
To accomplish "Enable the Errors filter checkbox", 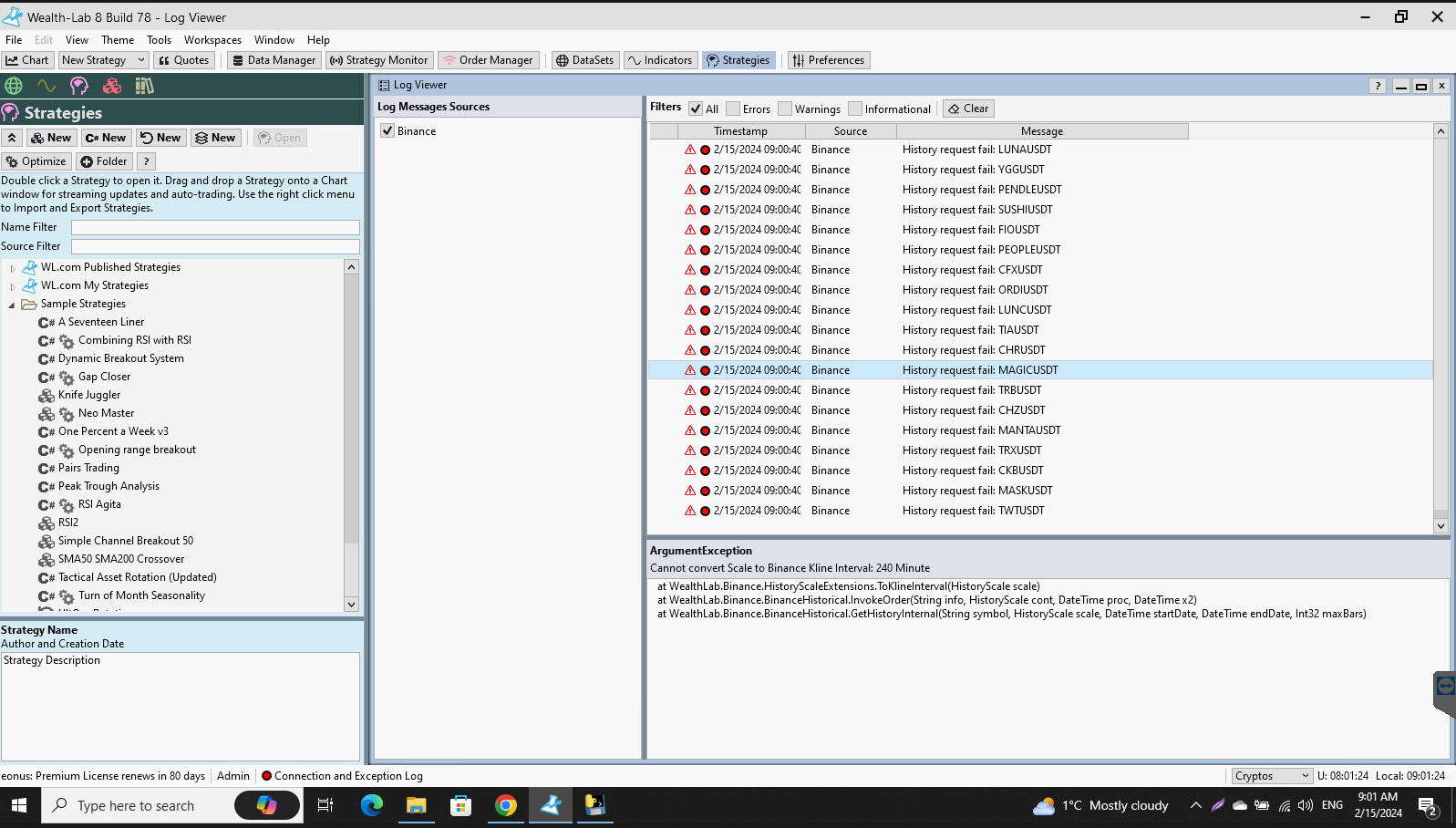I will 733,109.
